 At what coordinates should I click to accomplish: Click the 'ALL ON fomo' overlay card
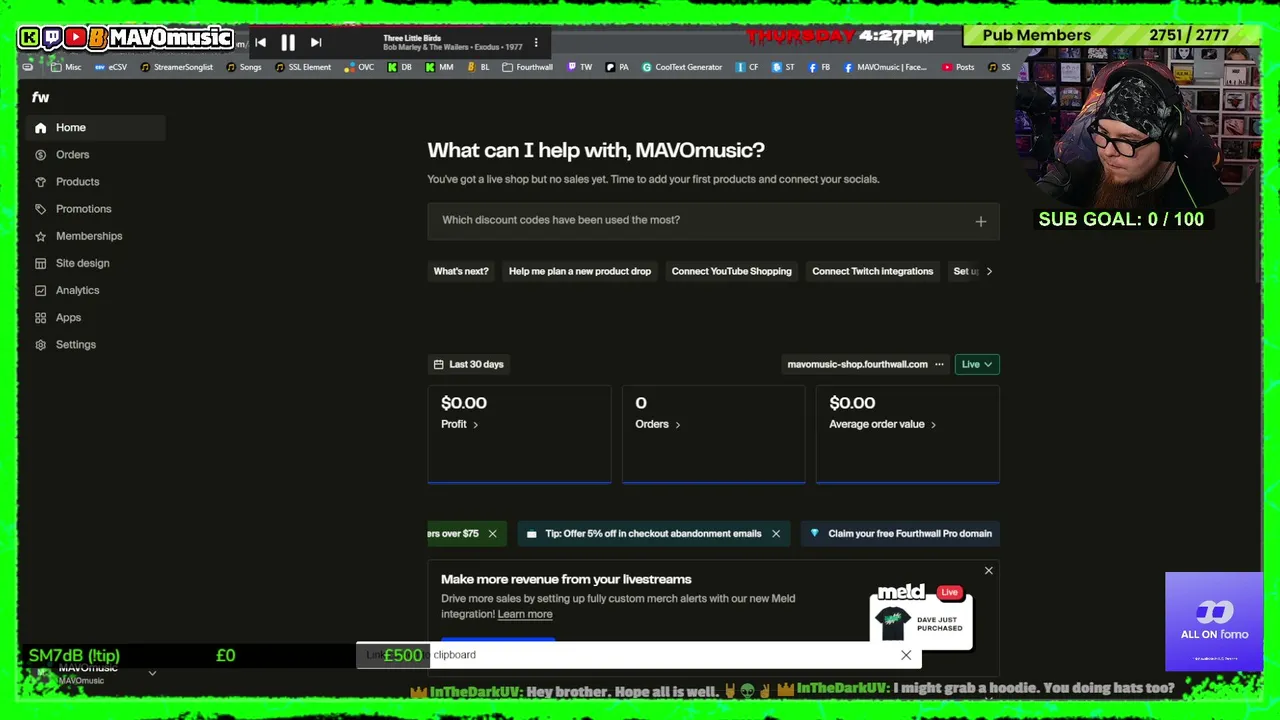[1214, 621]
